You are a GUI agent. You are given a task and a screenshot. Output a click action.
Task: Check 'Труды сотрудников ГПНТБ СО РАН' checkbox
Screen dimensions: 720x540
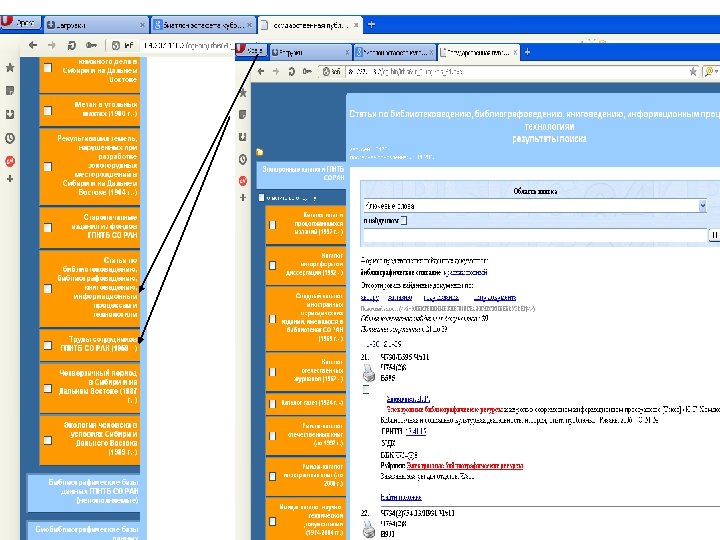coord(48,345)
